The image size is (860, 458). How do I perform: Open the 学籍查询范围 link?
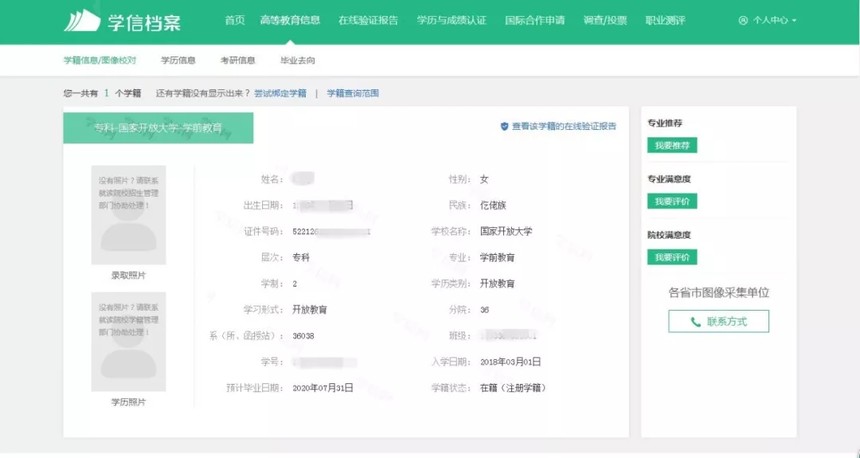coord(353,93)
